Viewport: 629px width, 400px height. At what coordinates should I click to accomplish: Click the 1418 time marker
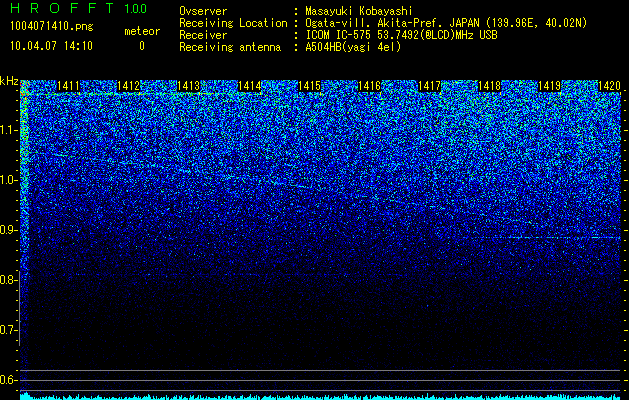490,86
